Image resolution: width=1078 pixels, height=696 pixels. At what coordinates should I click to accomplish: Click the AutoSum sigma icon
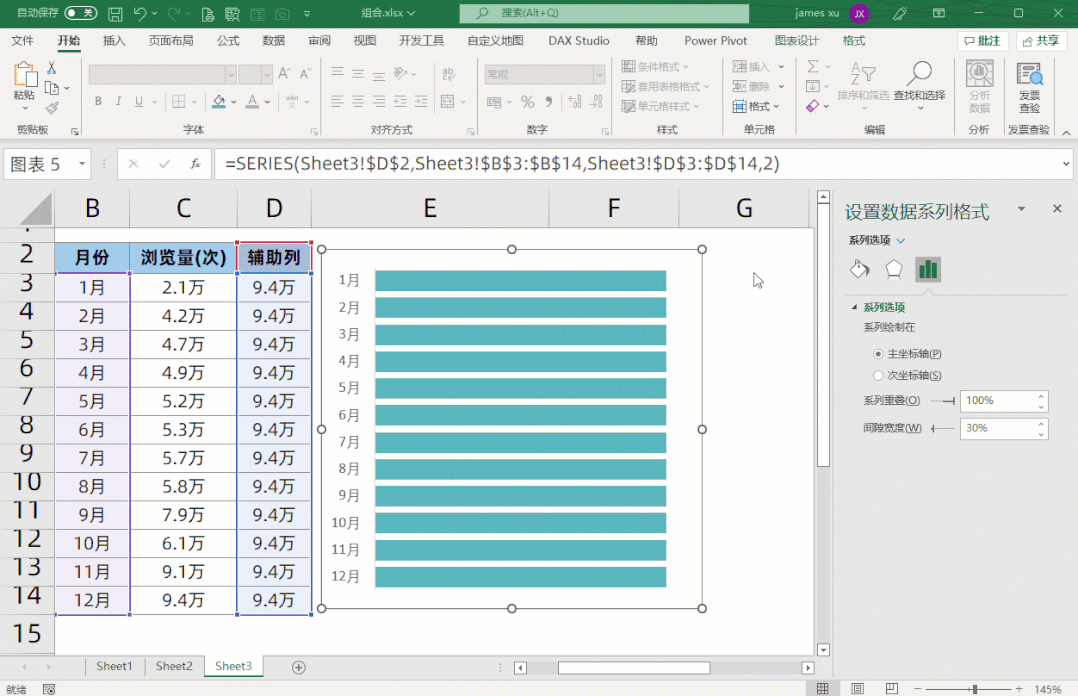pos(813,67)
